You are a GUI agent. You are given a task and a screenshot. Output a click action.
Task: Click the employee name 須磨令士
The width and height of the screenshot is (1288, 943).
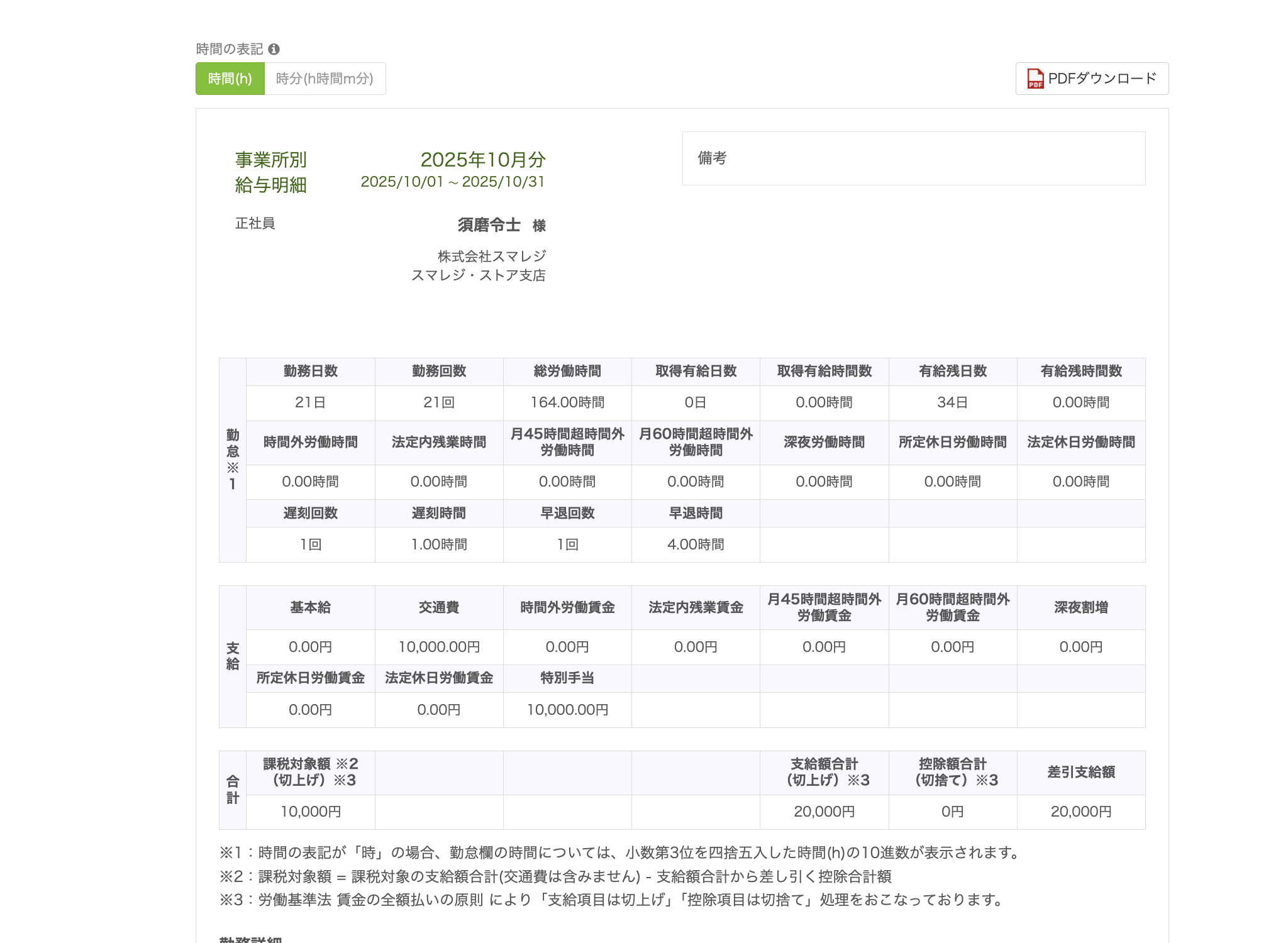click(489, 224)
